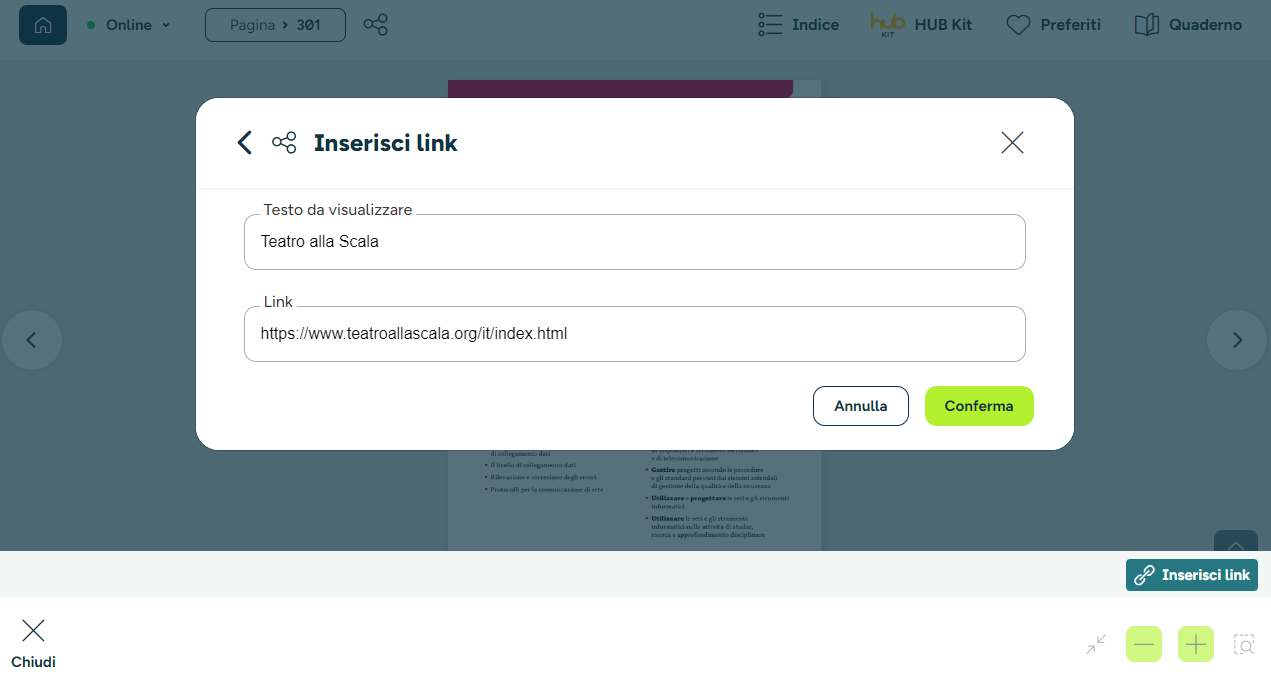Zoom out with the minus button
Screen dimensions: 1271x683
pos(1144,644)
